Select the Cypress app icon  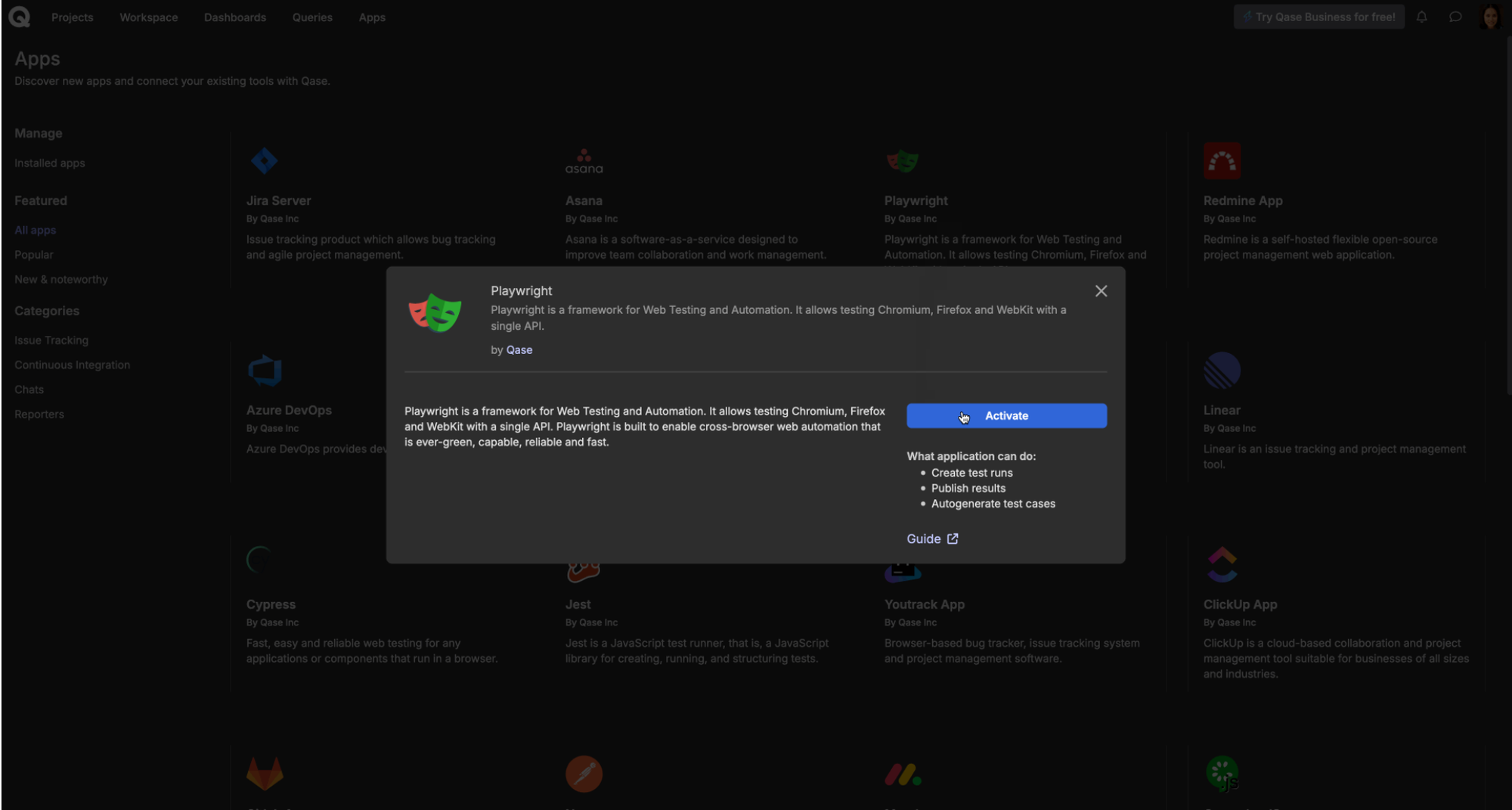point(259,560)
